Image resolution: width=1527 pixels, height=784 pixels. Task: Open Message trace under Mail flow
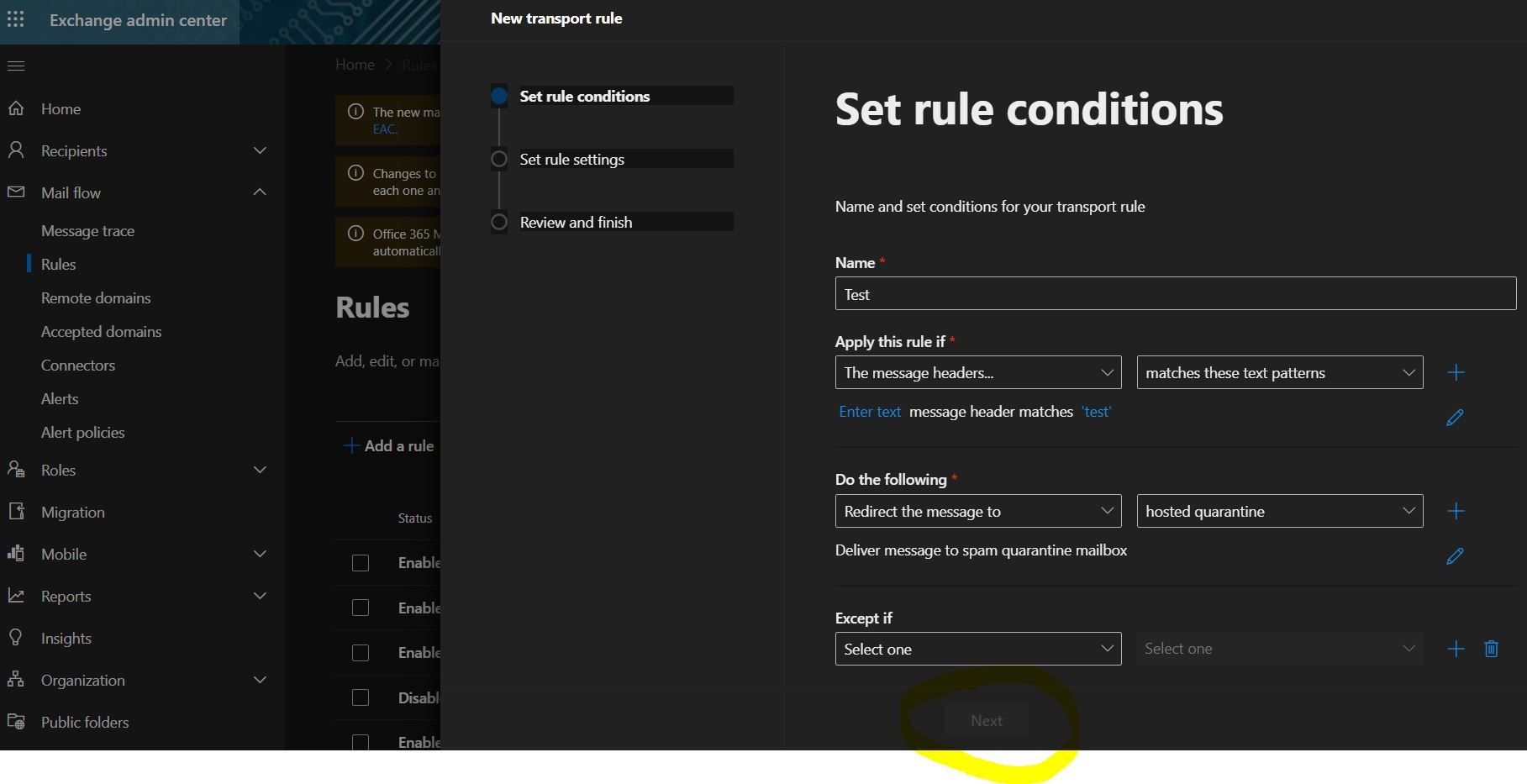pyautogui.click(x=87, y=230)
